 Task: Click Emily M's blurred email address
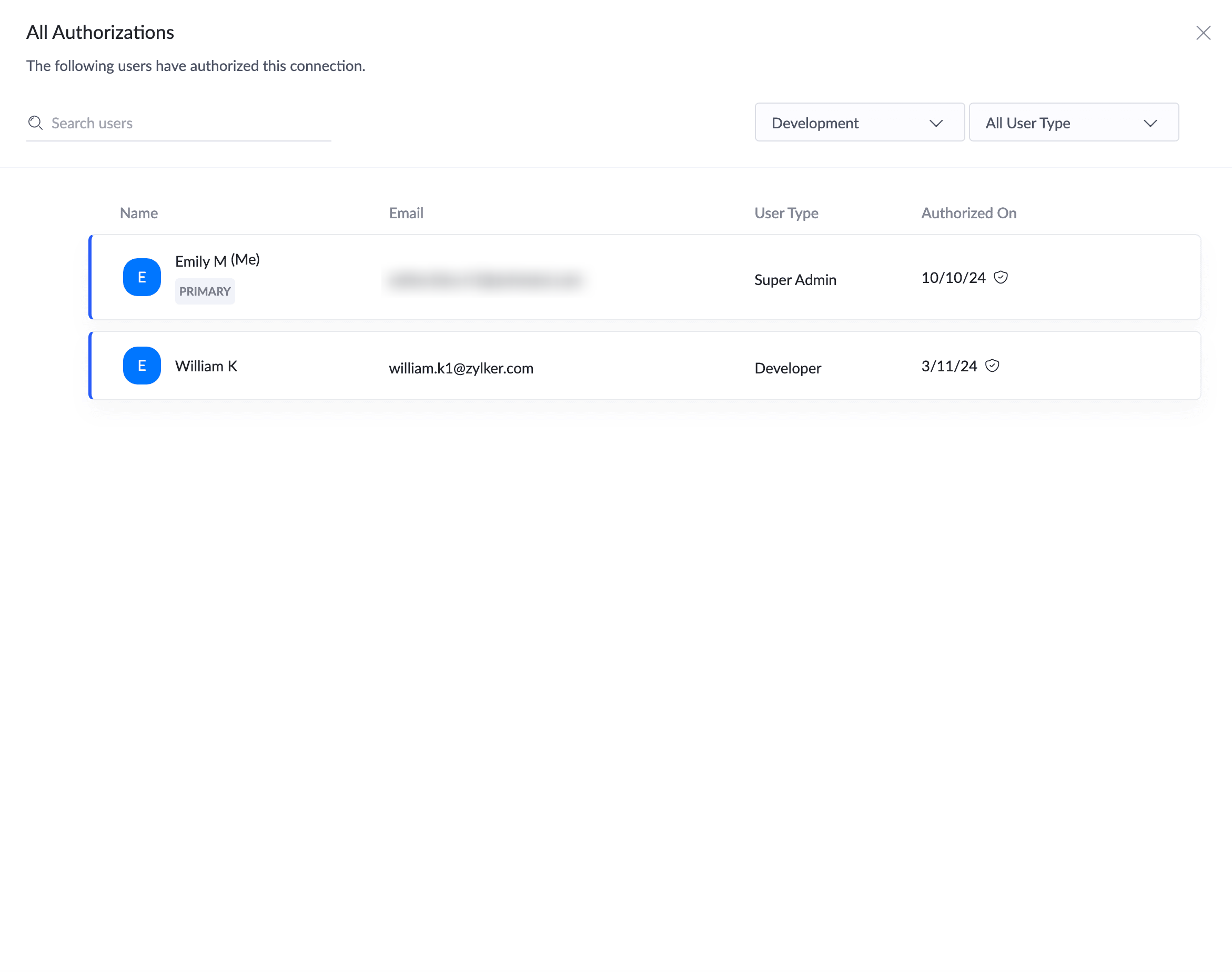(486, 279)
